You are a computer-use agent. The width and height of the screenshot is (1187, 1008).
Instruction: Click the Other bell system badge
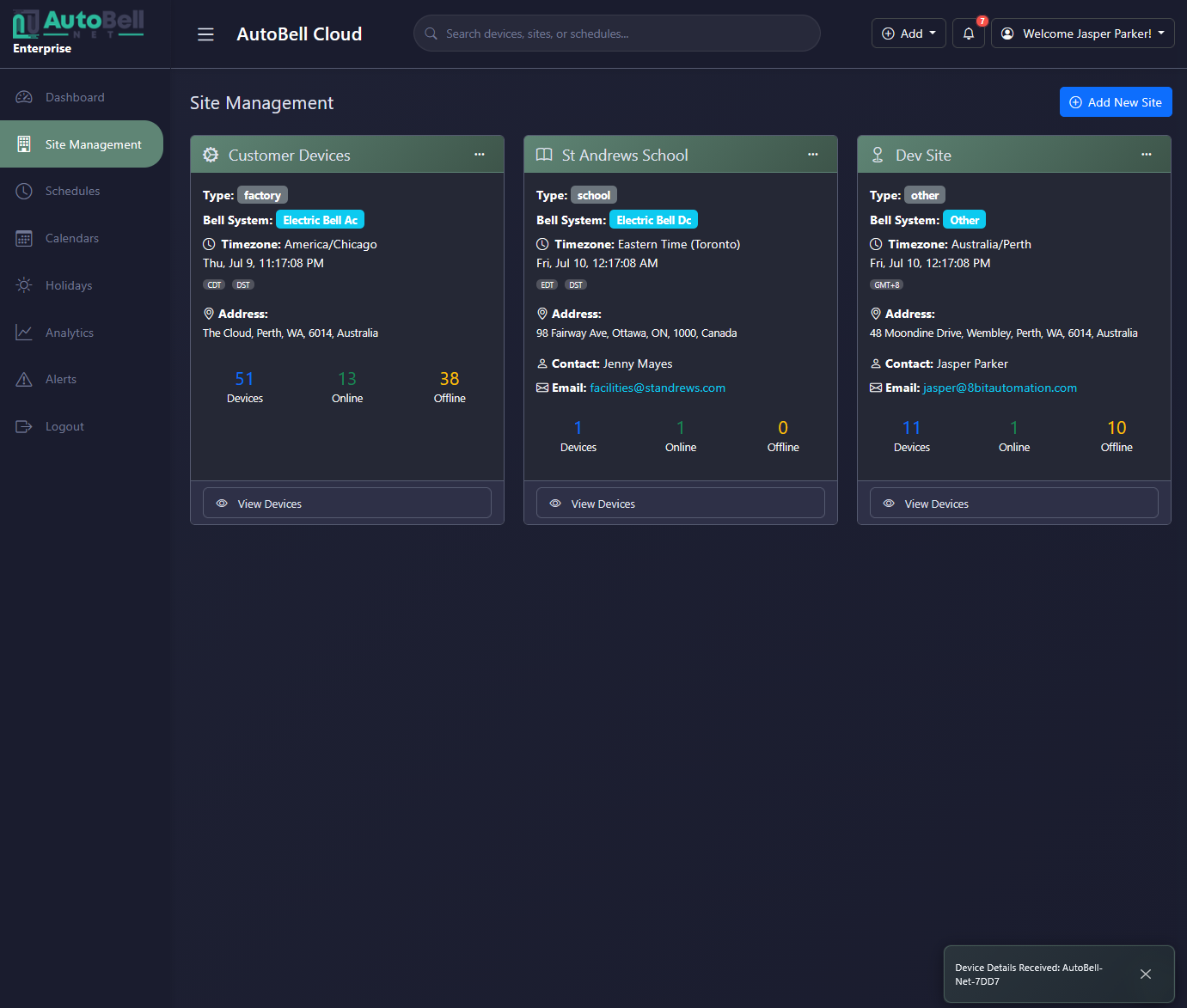pos(964,220)
